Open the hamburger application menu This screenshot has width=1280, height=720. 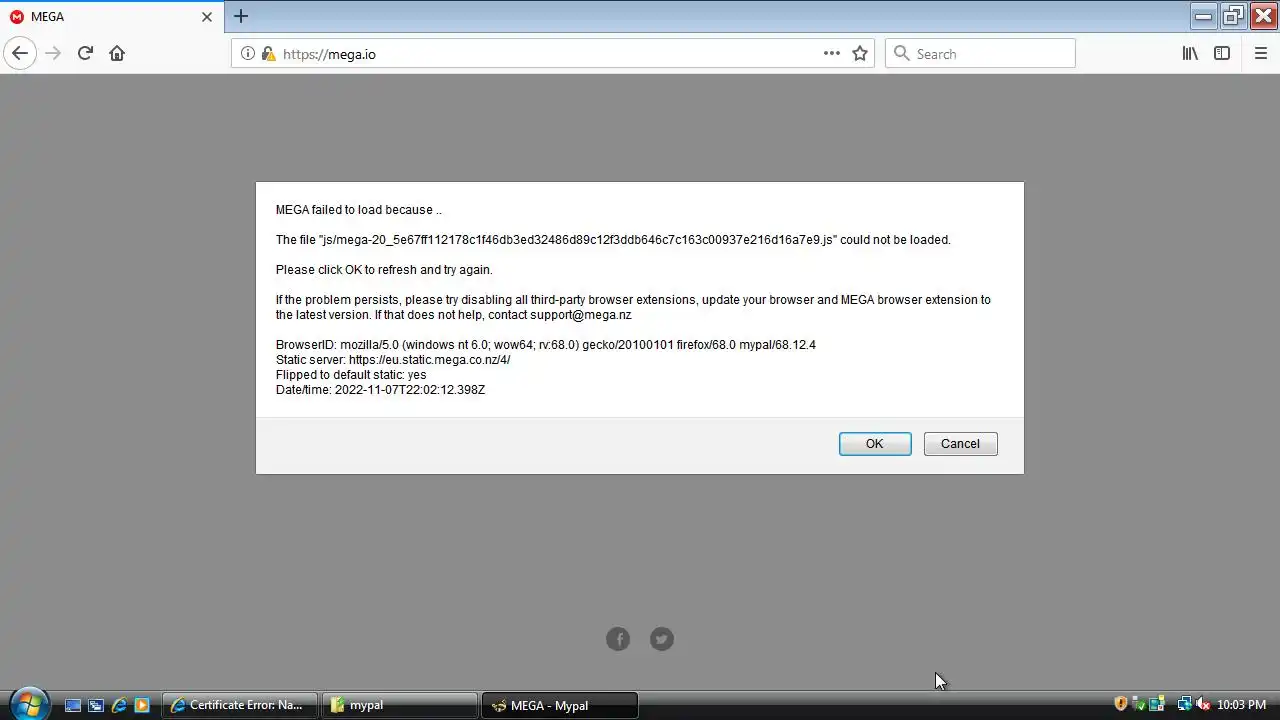[1261, 54]
